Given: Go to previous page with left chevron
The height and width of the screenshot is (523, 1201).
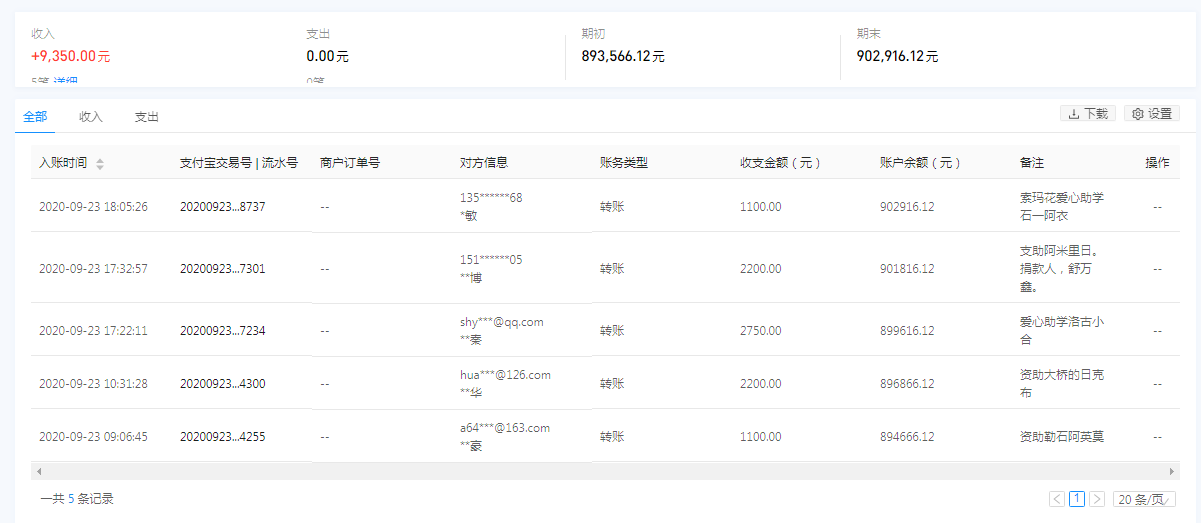Looking at the screenshot, I should point(1057,499).
